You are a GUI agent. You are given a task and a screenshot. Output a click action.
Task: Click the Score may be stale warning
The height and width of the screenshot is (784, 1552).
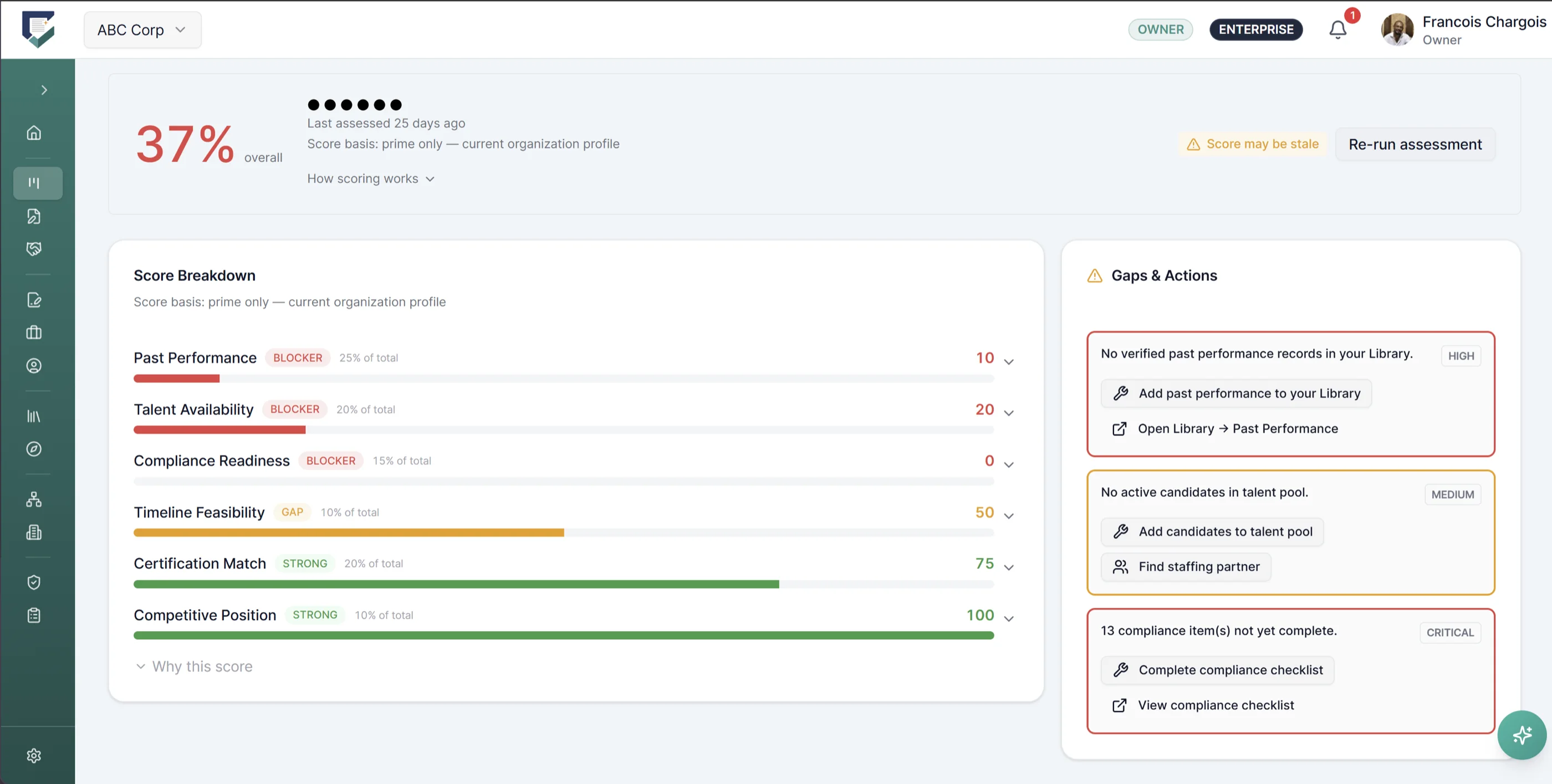(1253, 145)
